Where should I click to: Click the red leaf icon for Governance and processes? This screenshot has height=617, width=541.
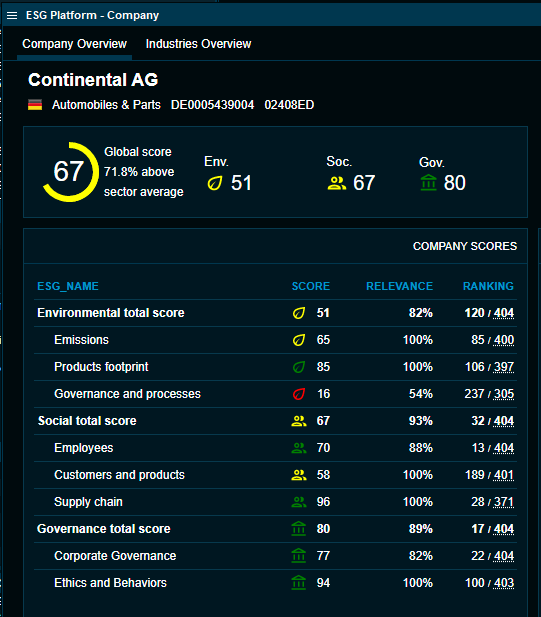click(299, 394)
